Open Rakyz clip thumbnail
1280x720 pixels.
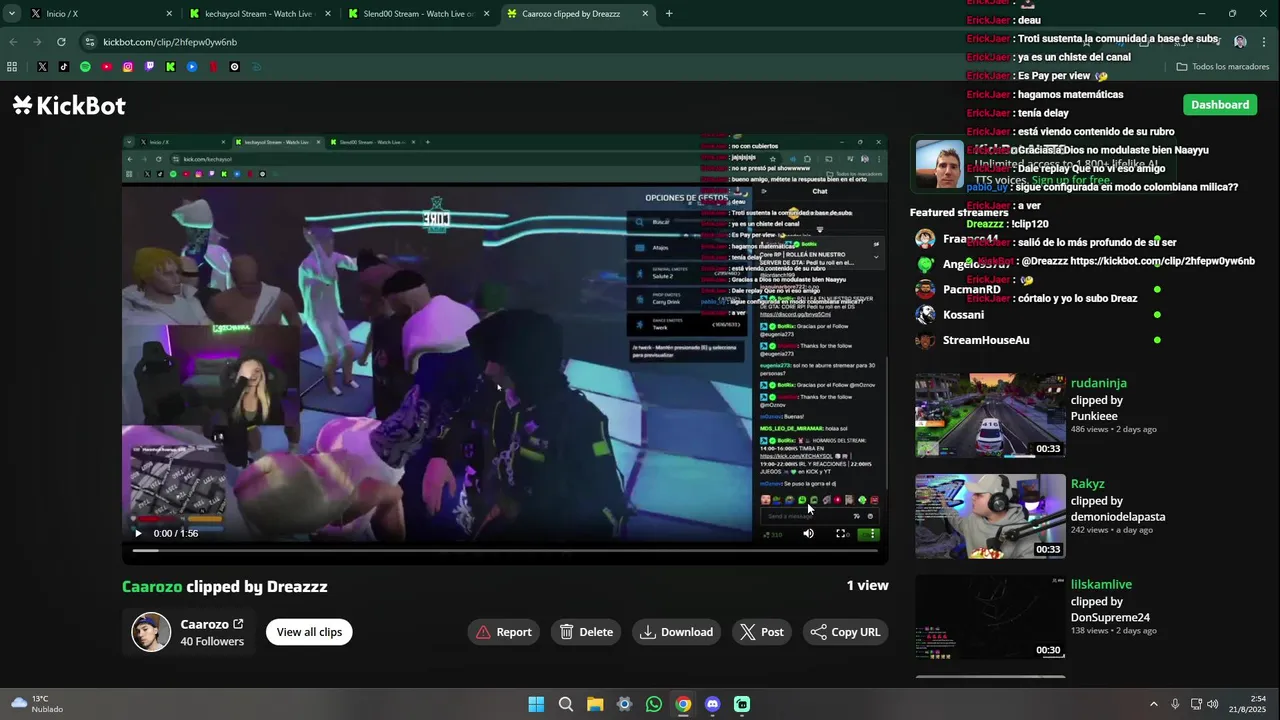(990, 516)
